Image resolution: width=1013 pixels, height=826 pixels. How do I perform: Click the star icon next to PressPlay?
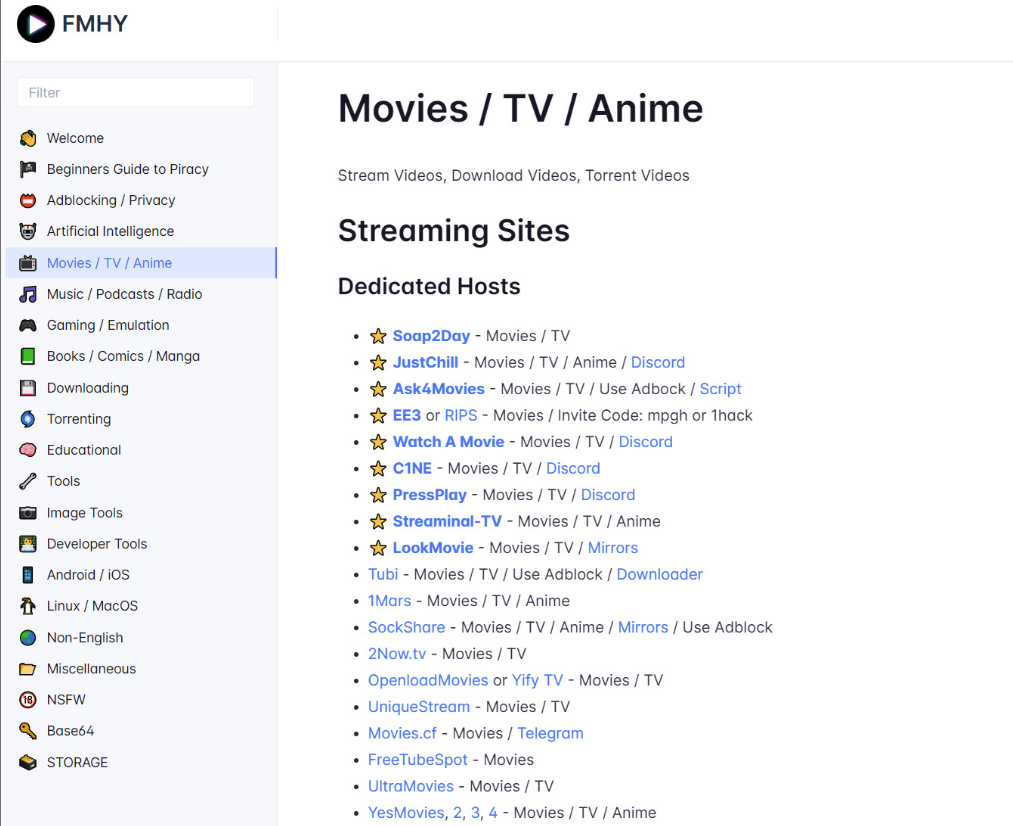pos(378,495)
